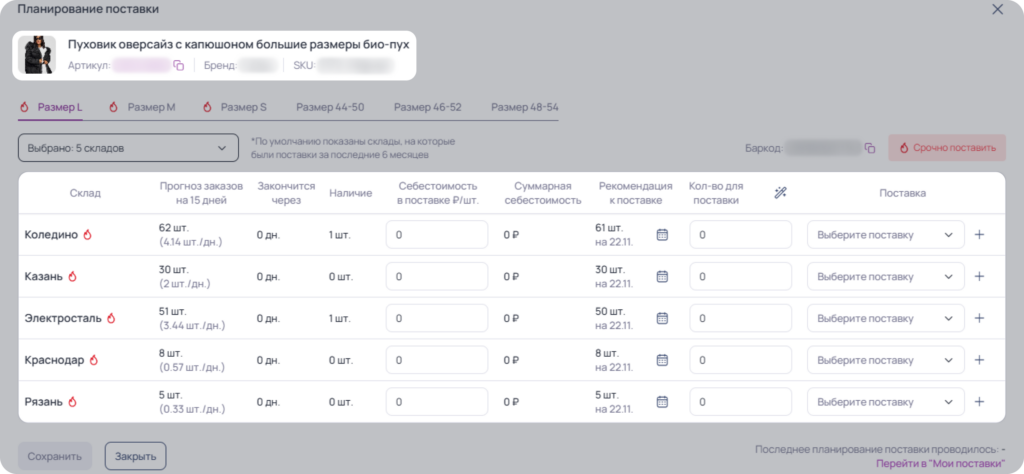Add supply with plus in Электросталь row
Image resolution: width=1024 pixels, height=474 pixels.
pyautogui.click(x=979, y=318)
